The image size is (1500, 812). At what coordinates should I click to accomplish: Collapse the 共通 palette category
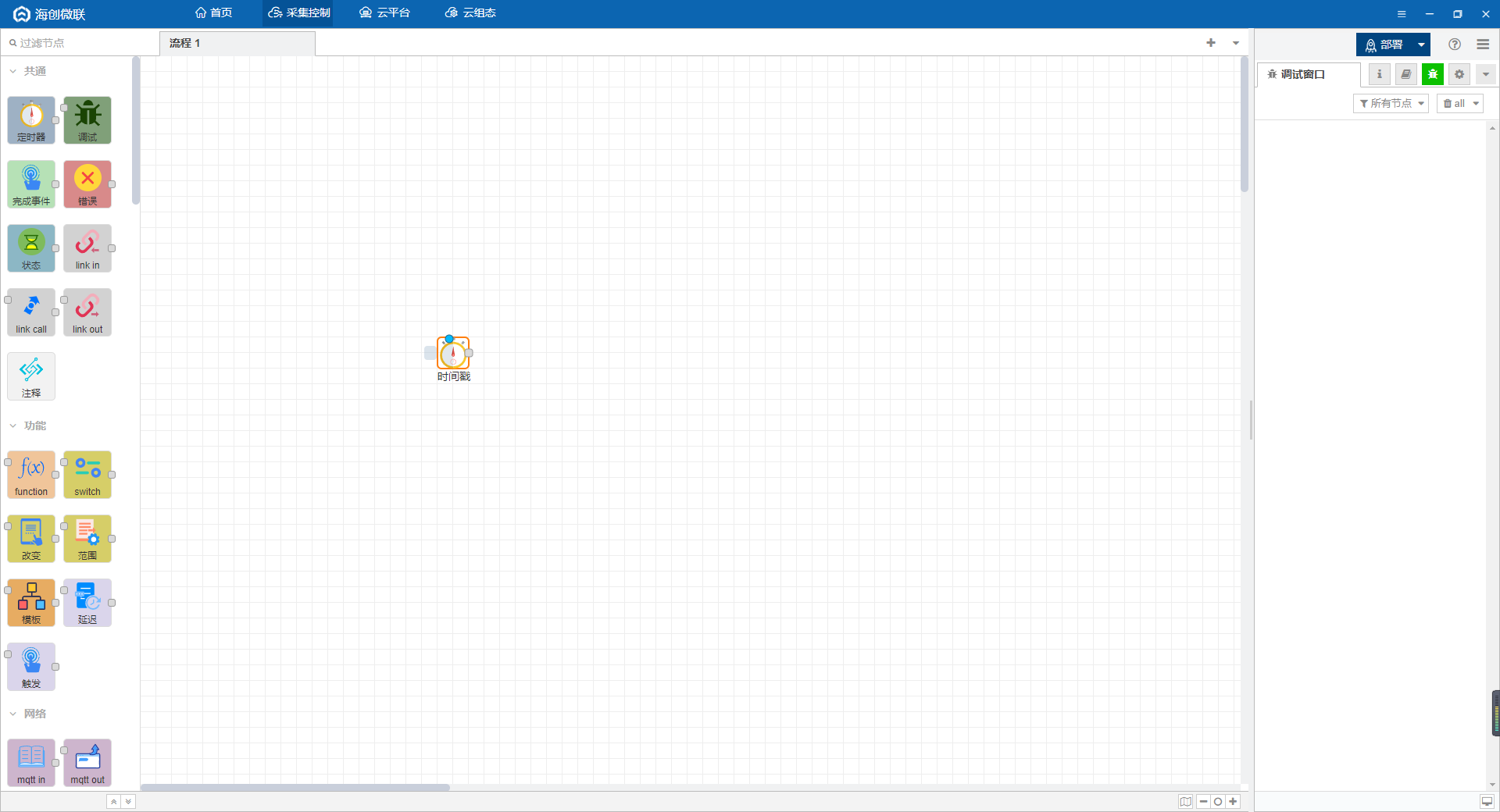(28, 71)
